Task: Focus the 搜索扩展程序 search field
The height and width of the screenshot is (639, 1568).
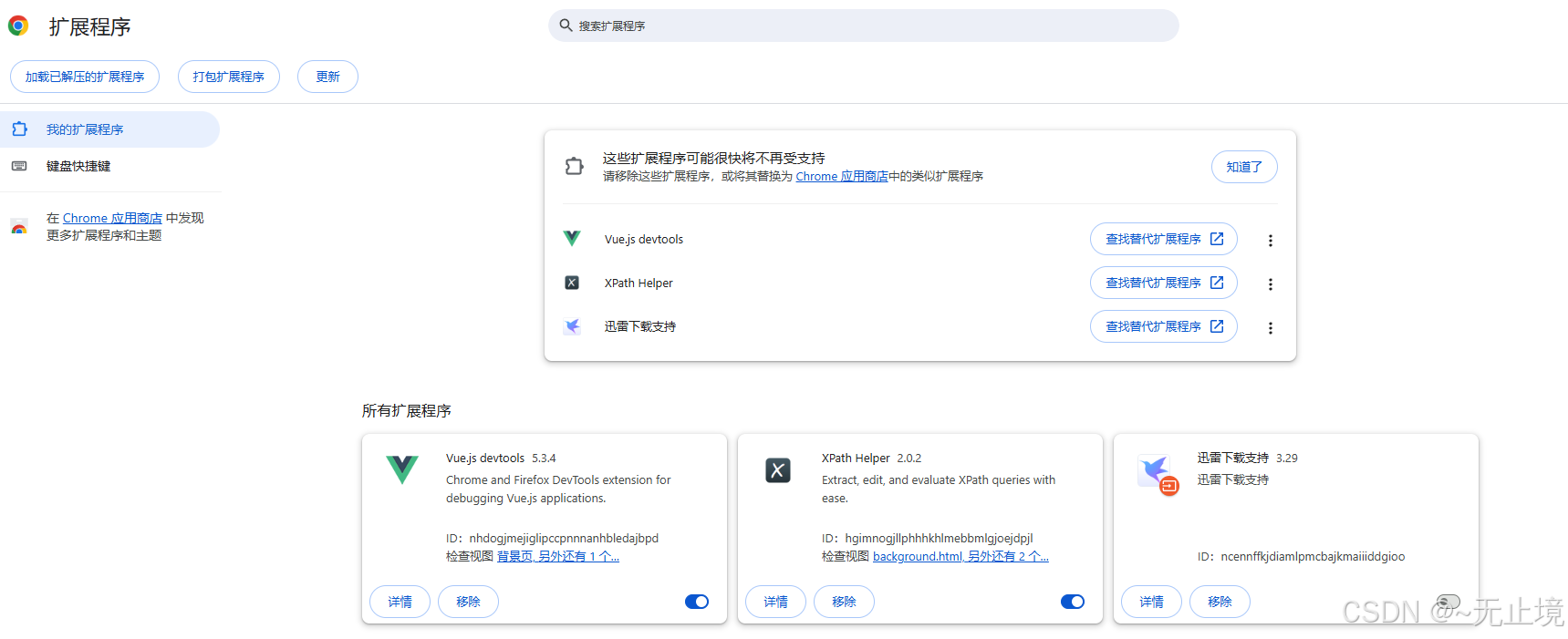Action: point(863,26)
